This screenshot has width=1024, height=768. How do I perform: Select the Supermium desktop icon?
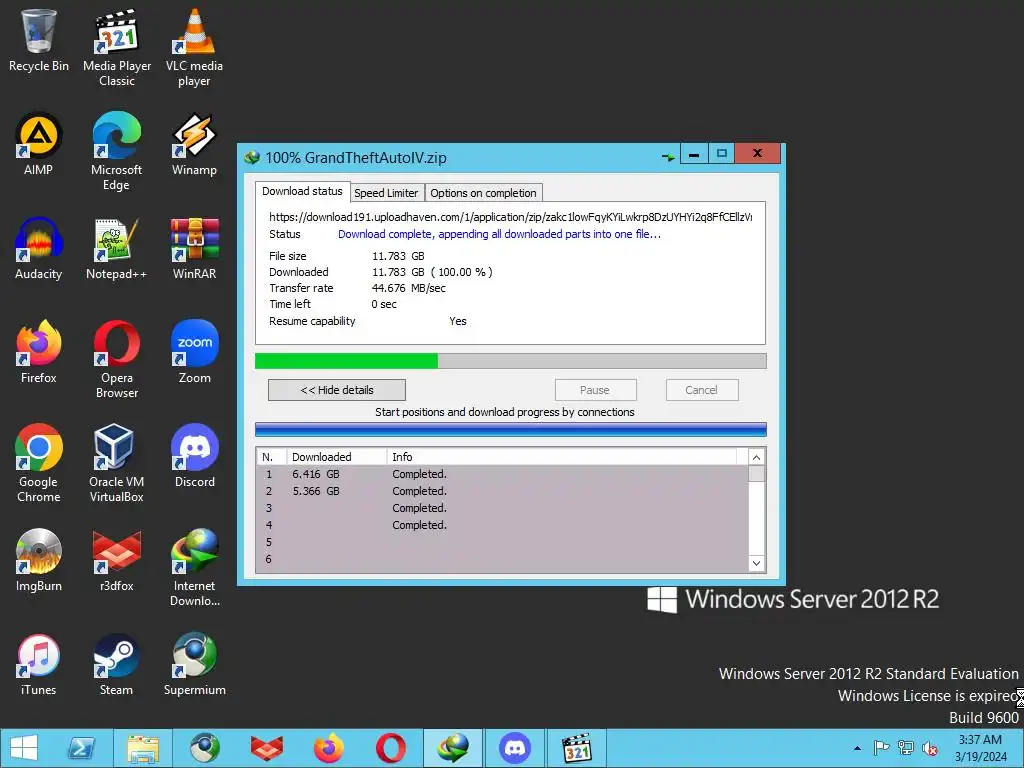(x=194, y=665)
